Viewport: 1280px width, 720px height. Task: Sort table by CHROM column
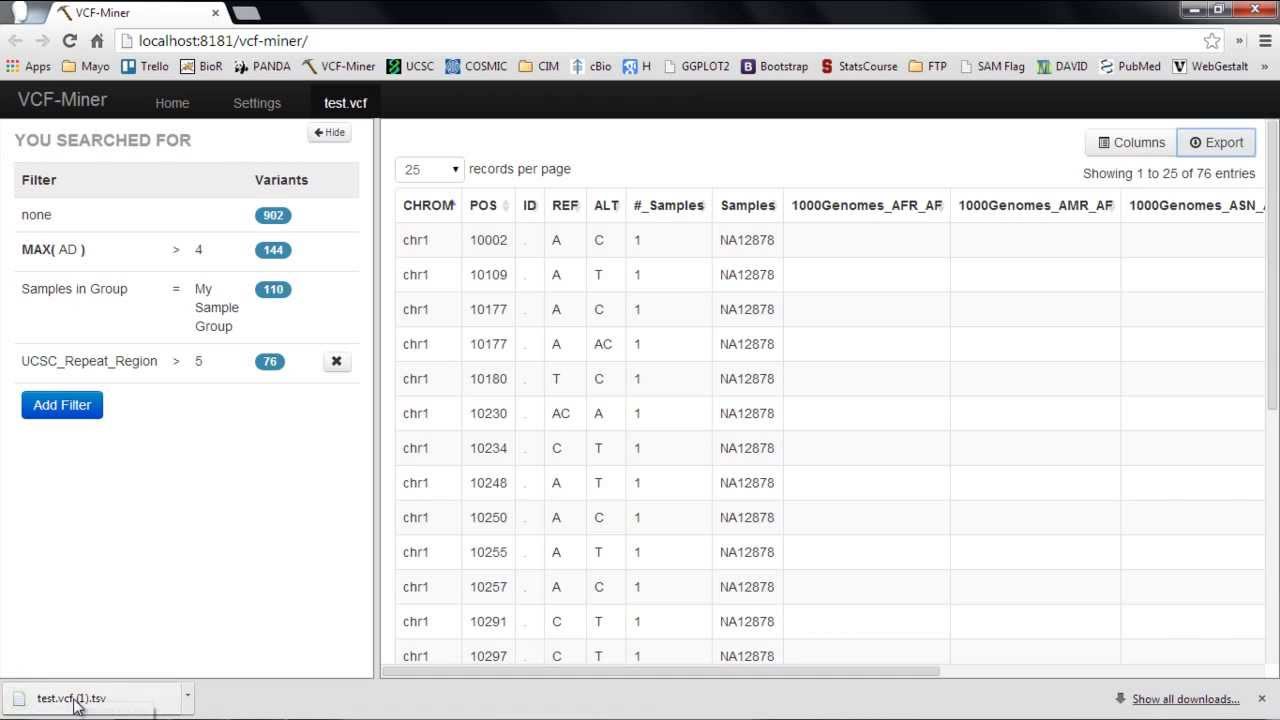point(428,205)
